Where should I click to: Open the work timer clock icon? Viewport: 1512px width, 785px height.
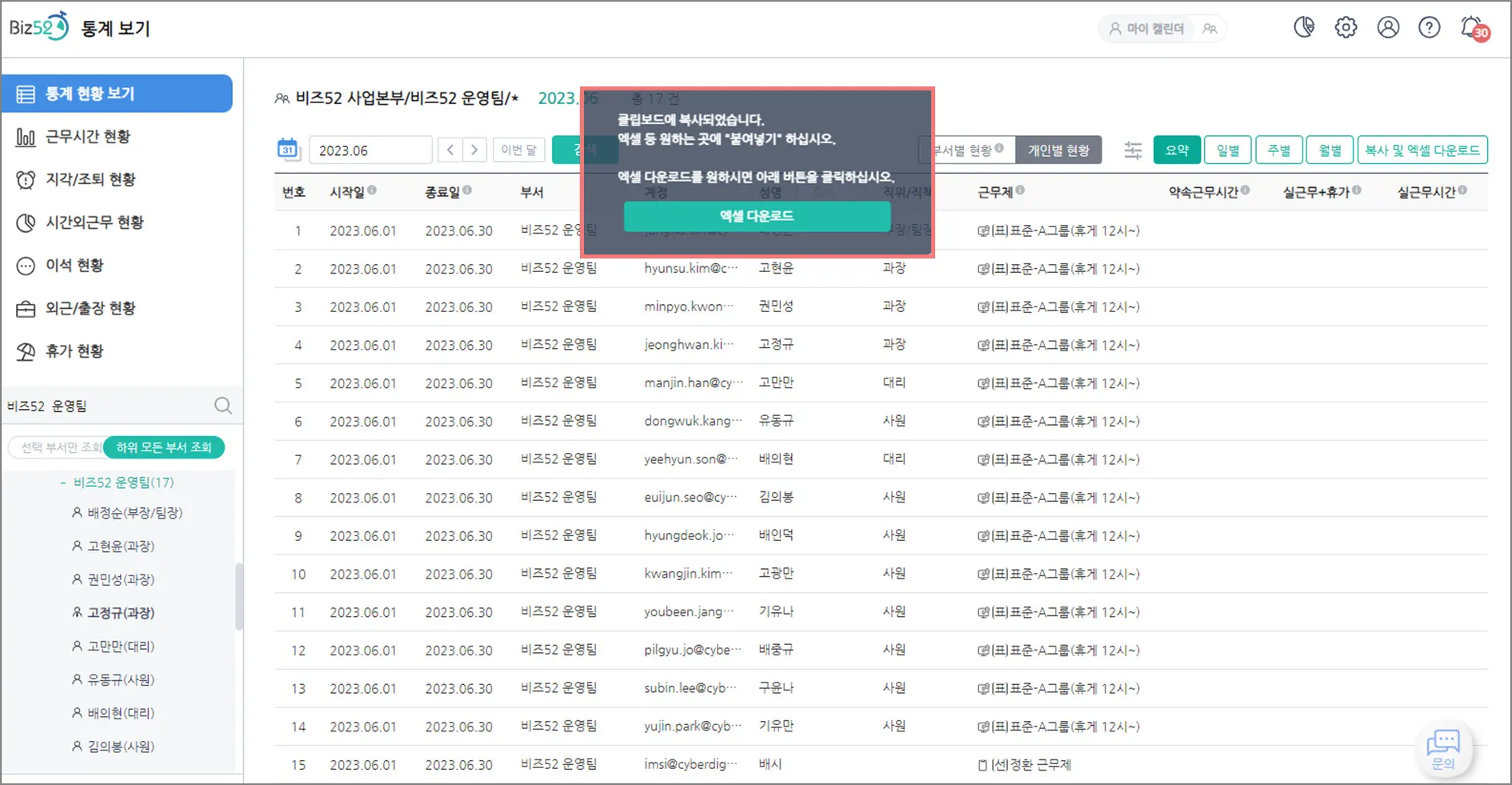(x=1304, y=28)
